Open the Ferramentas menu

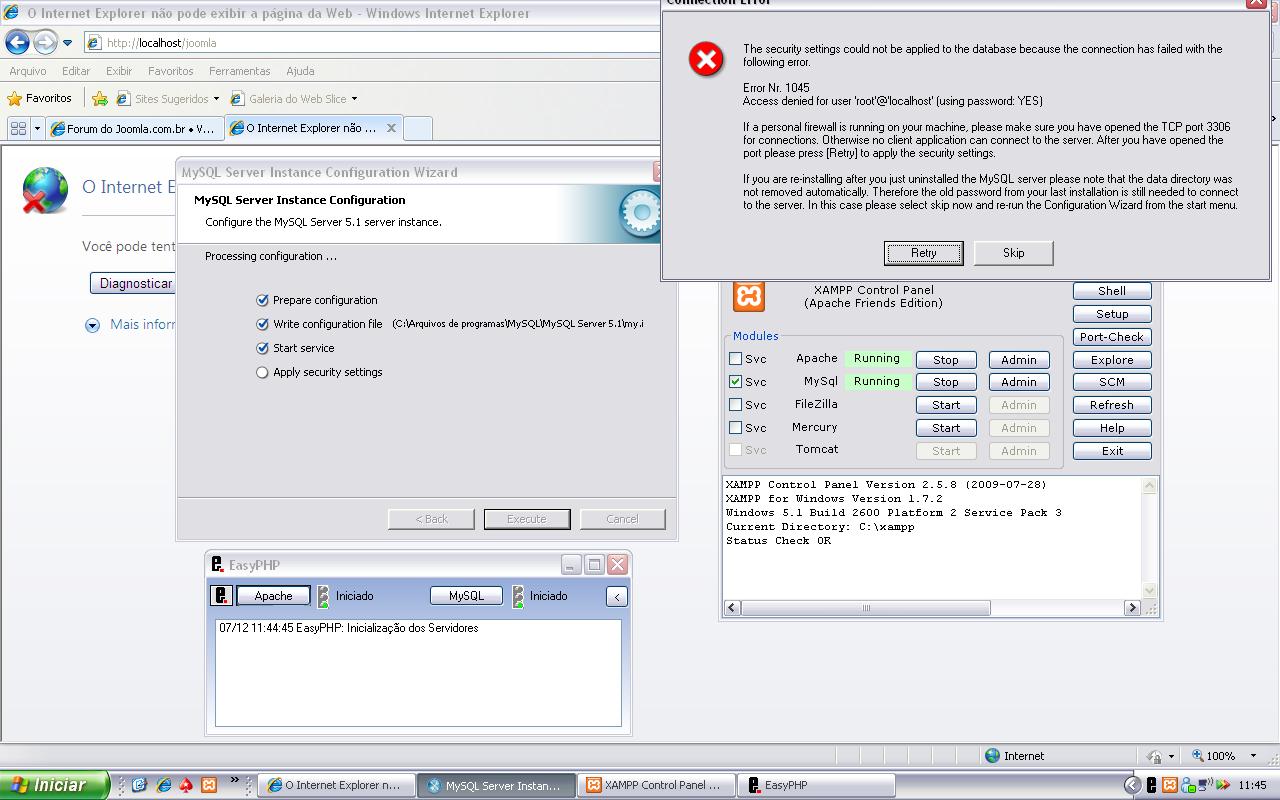pyautogui.click(x=240, y=71)
